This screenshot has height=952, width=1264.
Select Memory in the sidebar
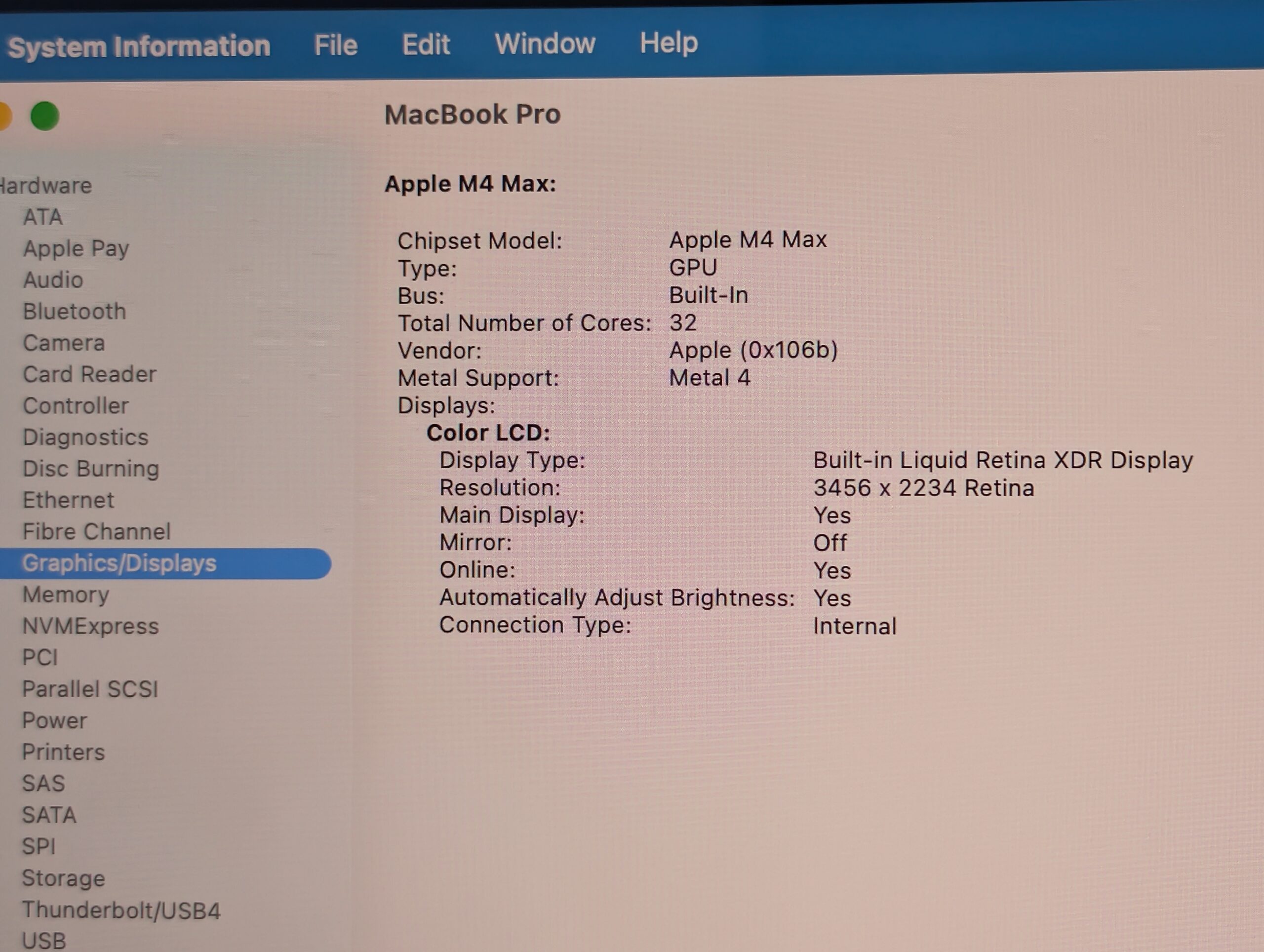66,595
